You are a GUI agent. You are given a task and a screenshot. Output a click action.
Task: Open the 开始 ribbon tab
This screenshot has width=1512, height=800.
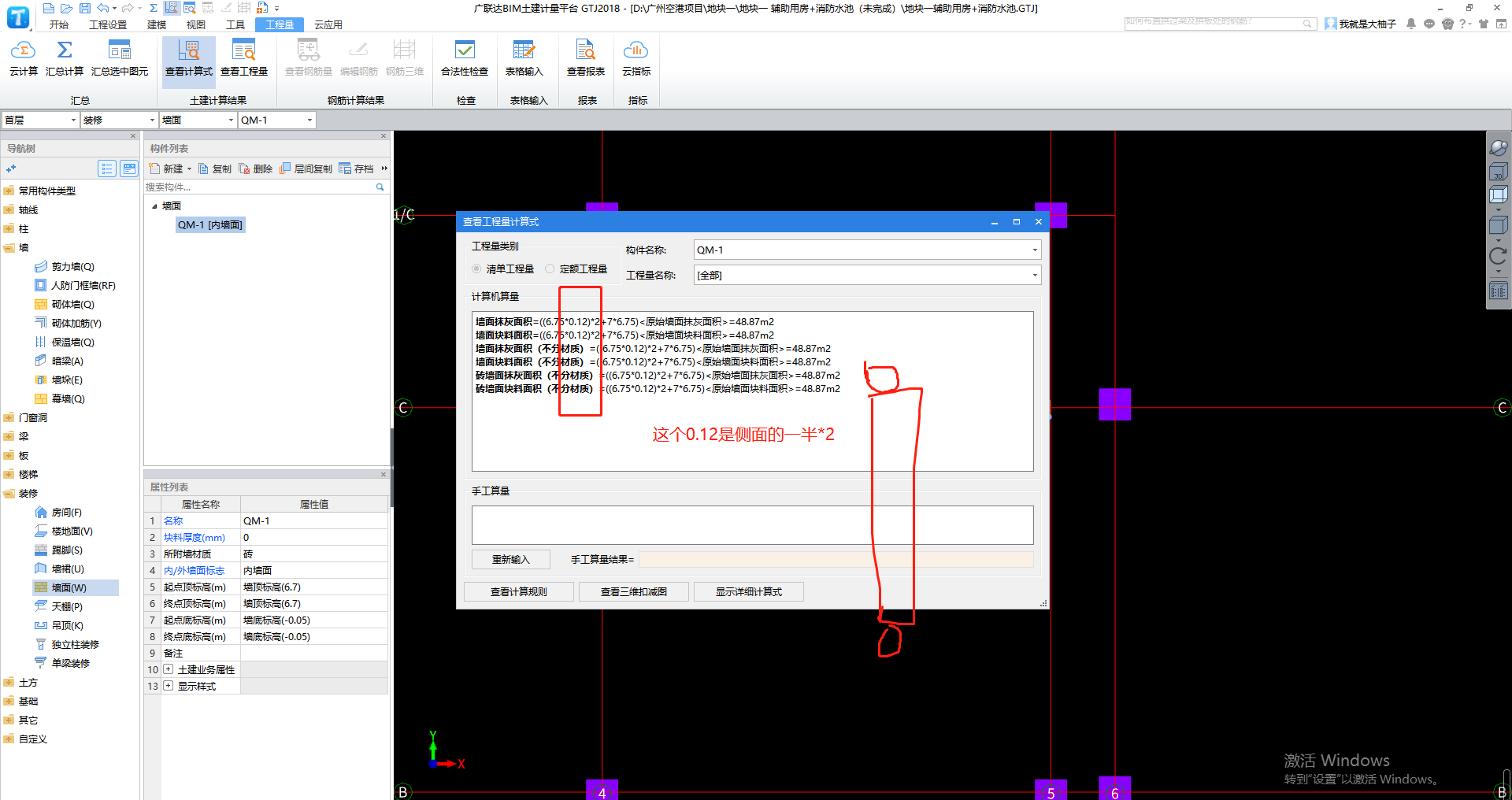click(59, 24)
